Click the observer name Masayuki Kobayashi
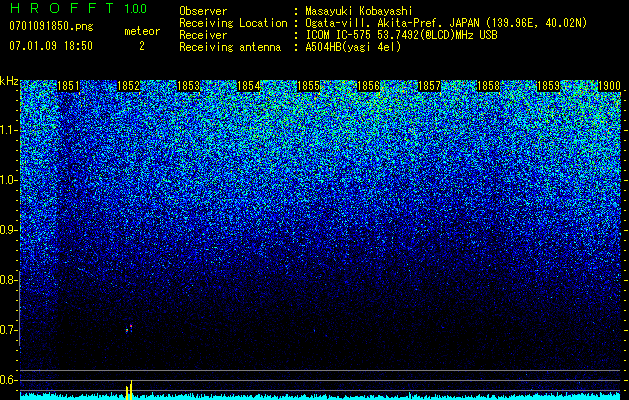Image resolution: width=629 pixels, height=400 pixels. click(x=359, y=11)
